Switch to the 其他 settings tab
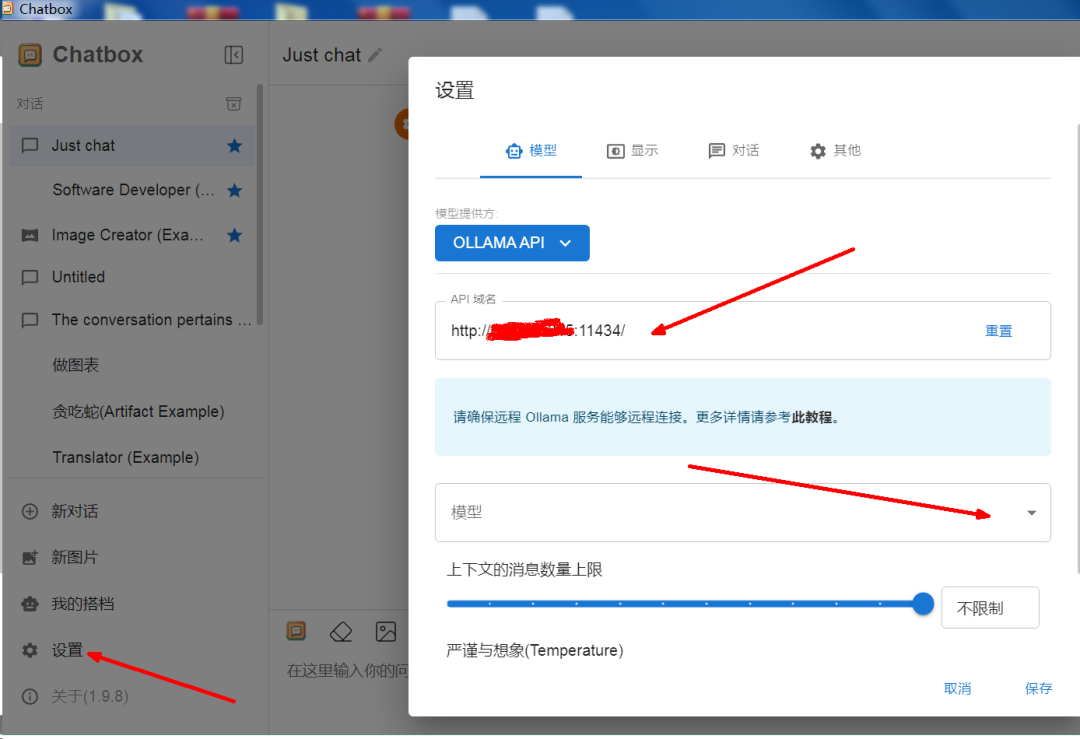The height and width of the screenshot is (739, 1080). coord(835,151)
